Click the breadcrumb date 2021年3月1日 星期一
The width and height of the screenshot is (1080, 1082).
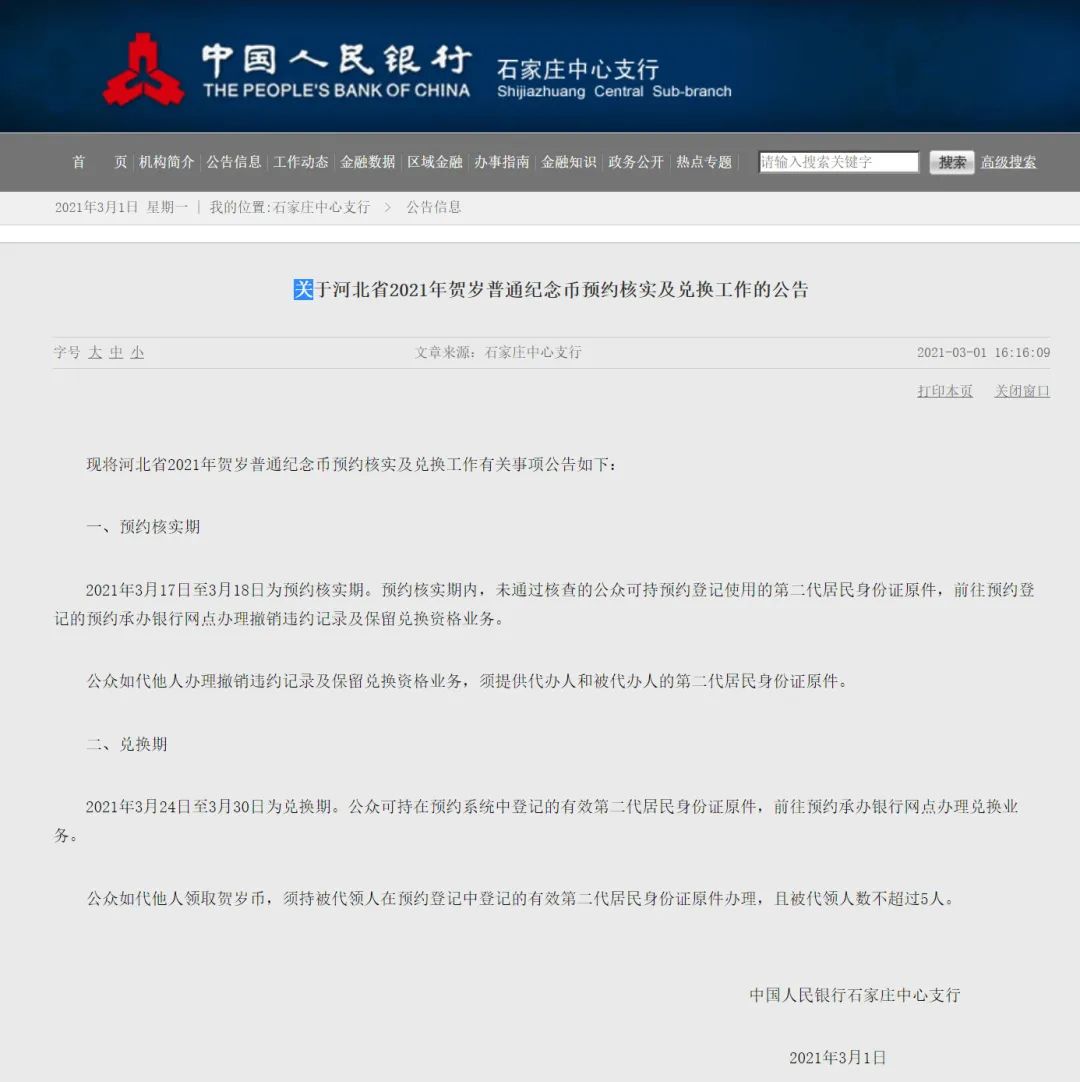point(121,207)
